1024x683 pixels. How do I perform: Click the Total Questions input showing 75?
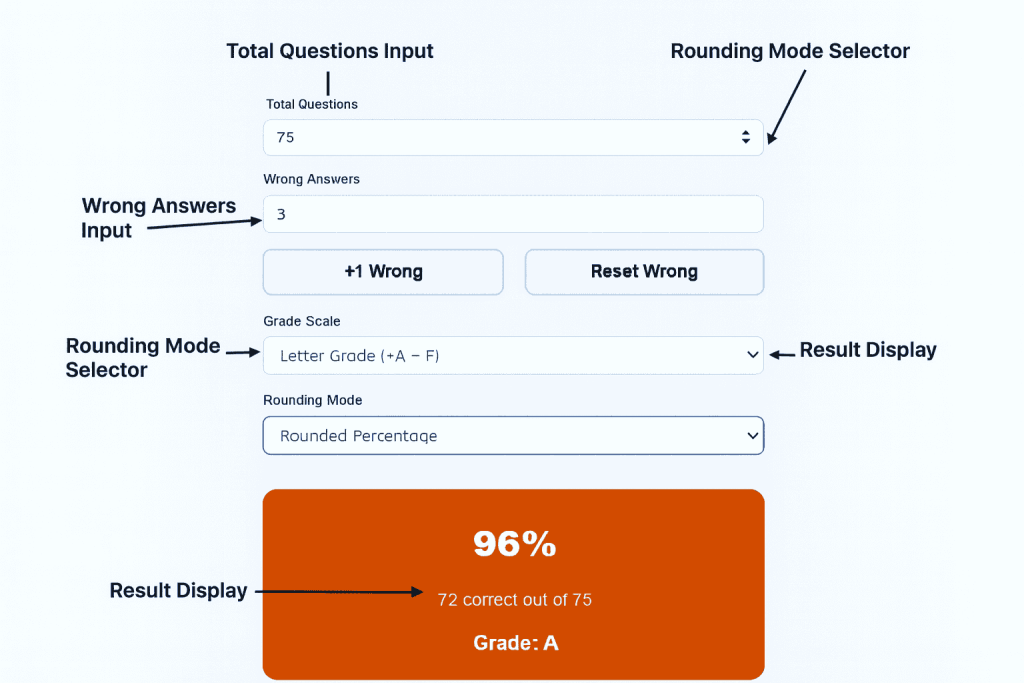point(450,137)
